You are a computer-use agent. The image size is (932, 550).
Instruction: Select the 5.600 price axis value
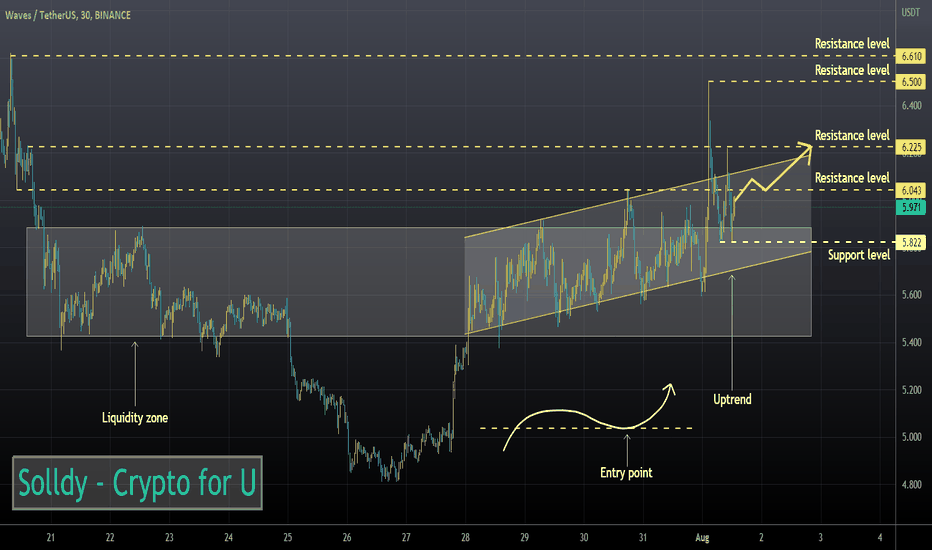point(911,295)
